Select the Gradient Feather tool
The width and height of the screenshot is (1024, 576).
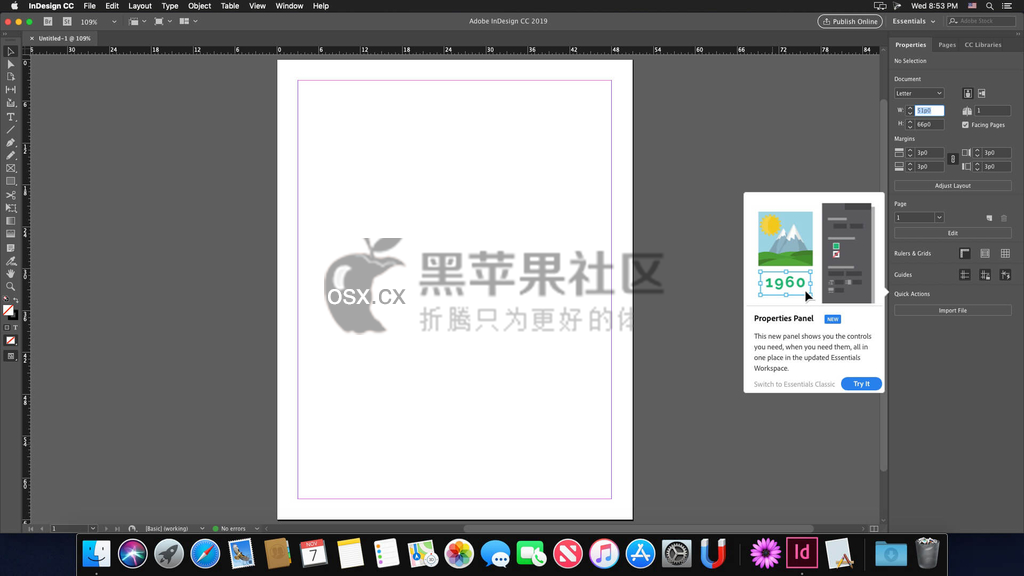click(10, 234)
